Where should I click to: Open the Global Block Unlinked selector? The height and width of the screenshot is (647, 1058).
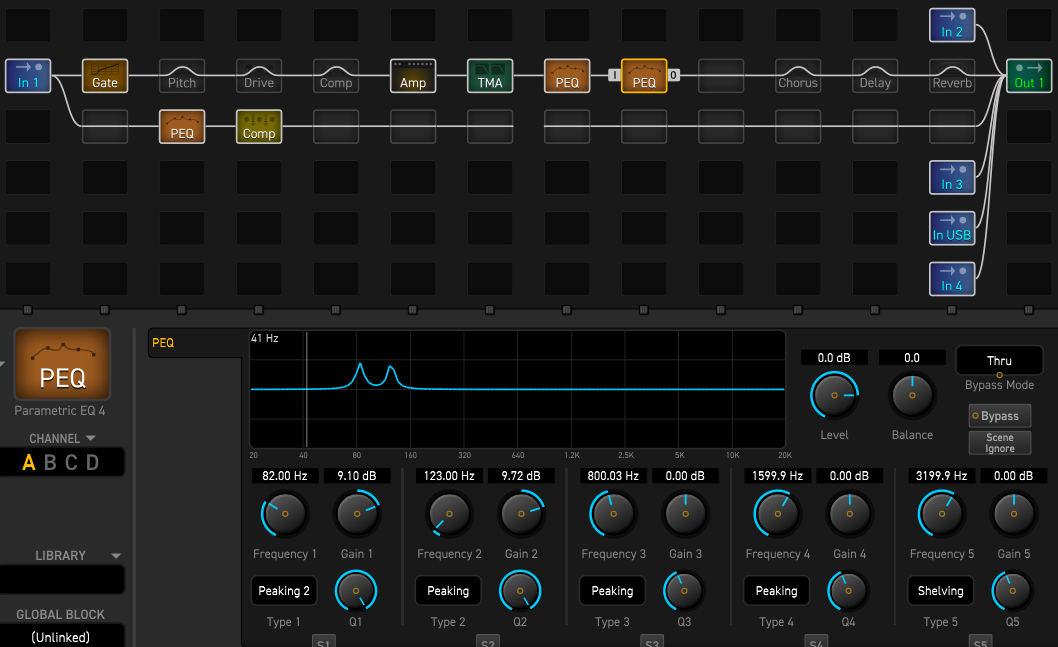click(61, 636)
